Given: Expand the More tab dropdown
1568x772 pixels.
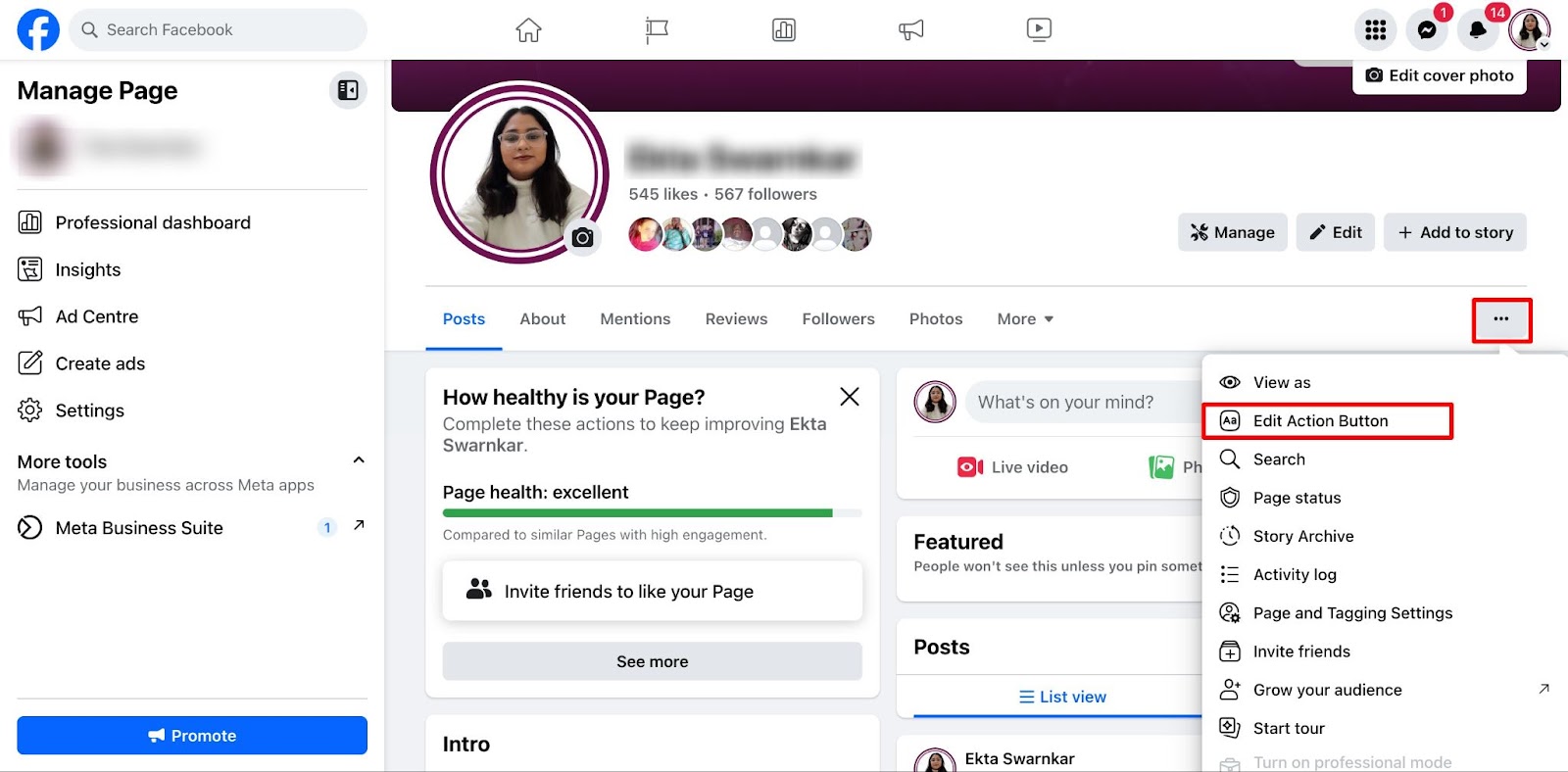Looking at the screenshot, I should 1025,319.
